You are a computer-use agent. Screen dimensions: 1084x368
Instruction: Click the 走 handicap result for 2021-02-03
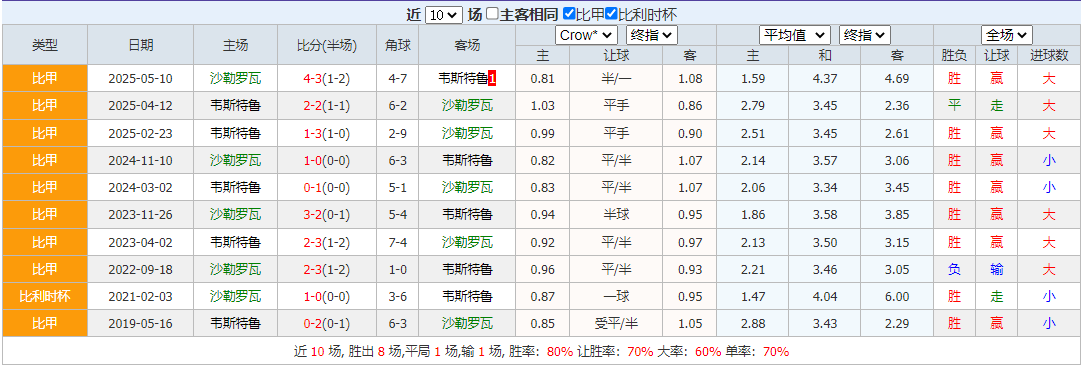(x=996, y=297)
